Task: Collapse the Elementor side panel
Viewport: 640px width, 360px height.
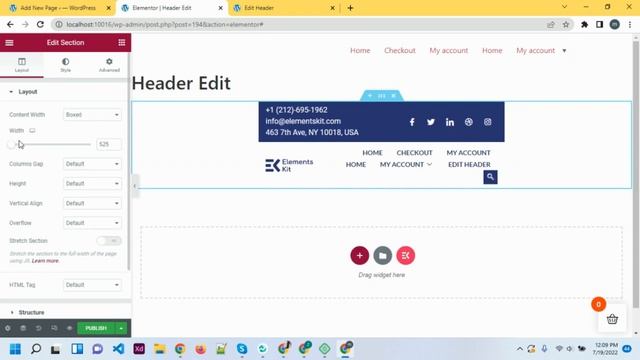Action: tap(135, 186)
